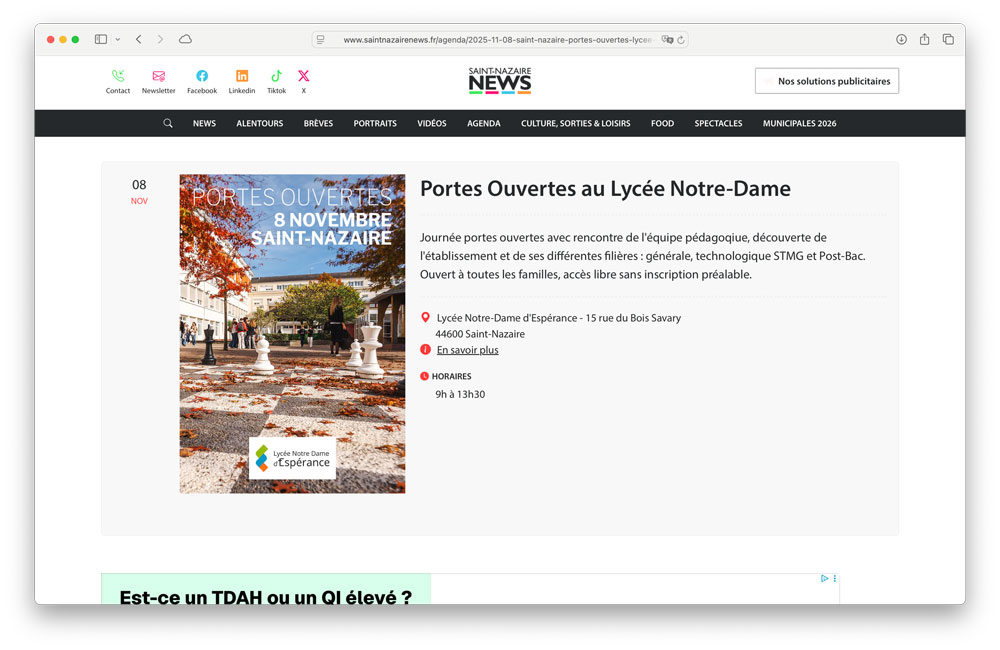Go back with the browser back arrow

click(x=138, y=39)
